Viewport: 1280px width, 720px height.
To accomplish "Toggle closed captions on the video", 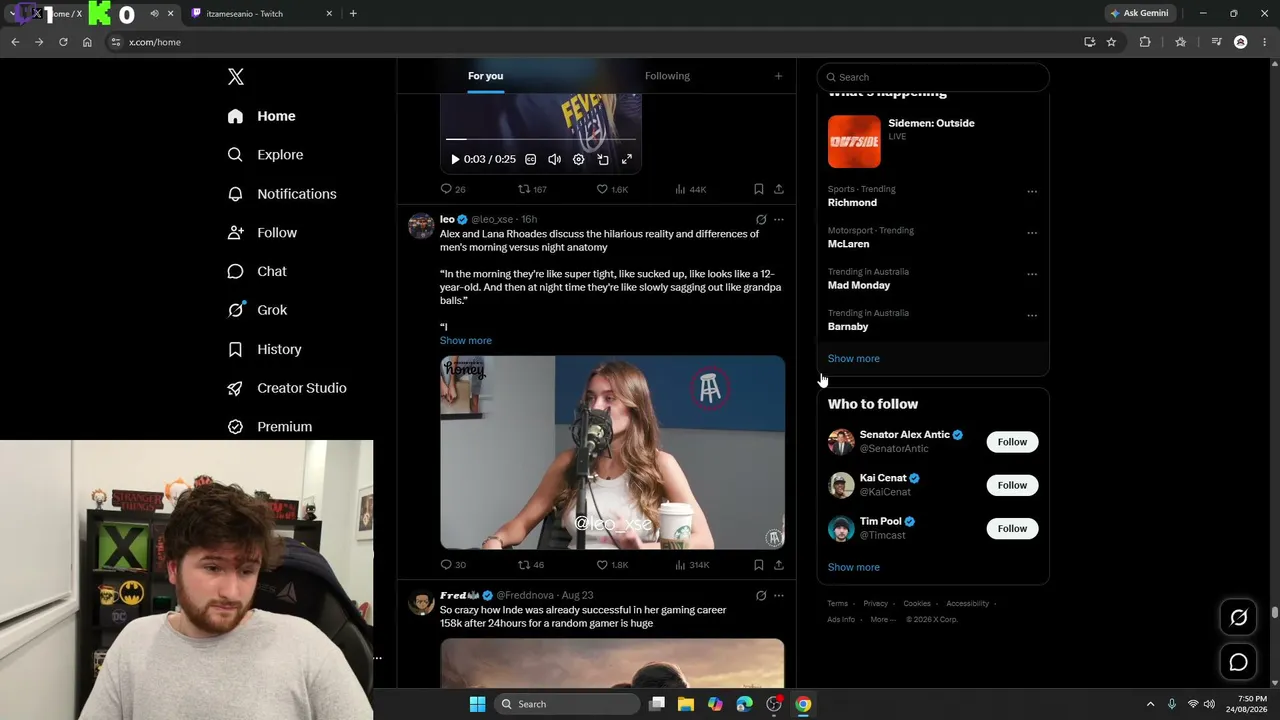I will click(x=530, y=159).
